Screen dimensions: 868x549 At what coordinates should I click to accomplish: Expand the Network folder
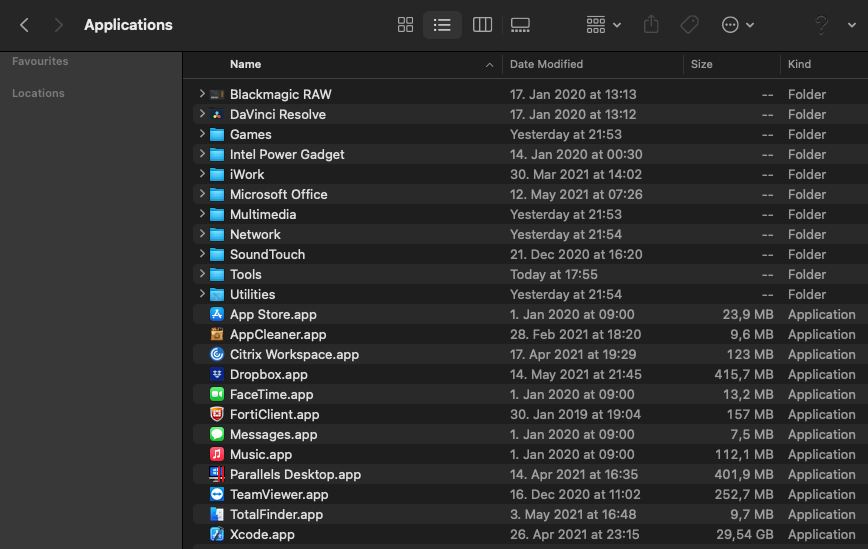[x=202, y=234]
